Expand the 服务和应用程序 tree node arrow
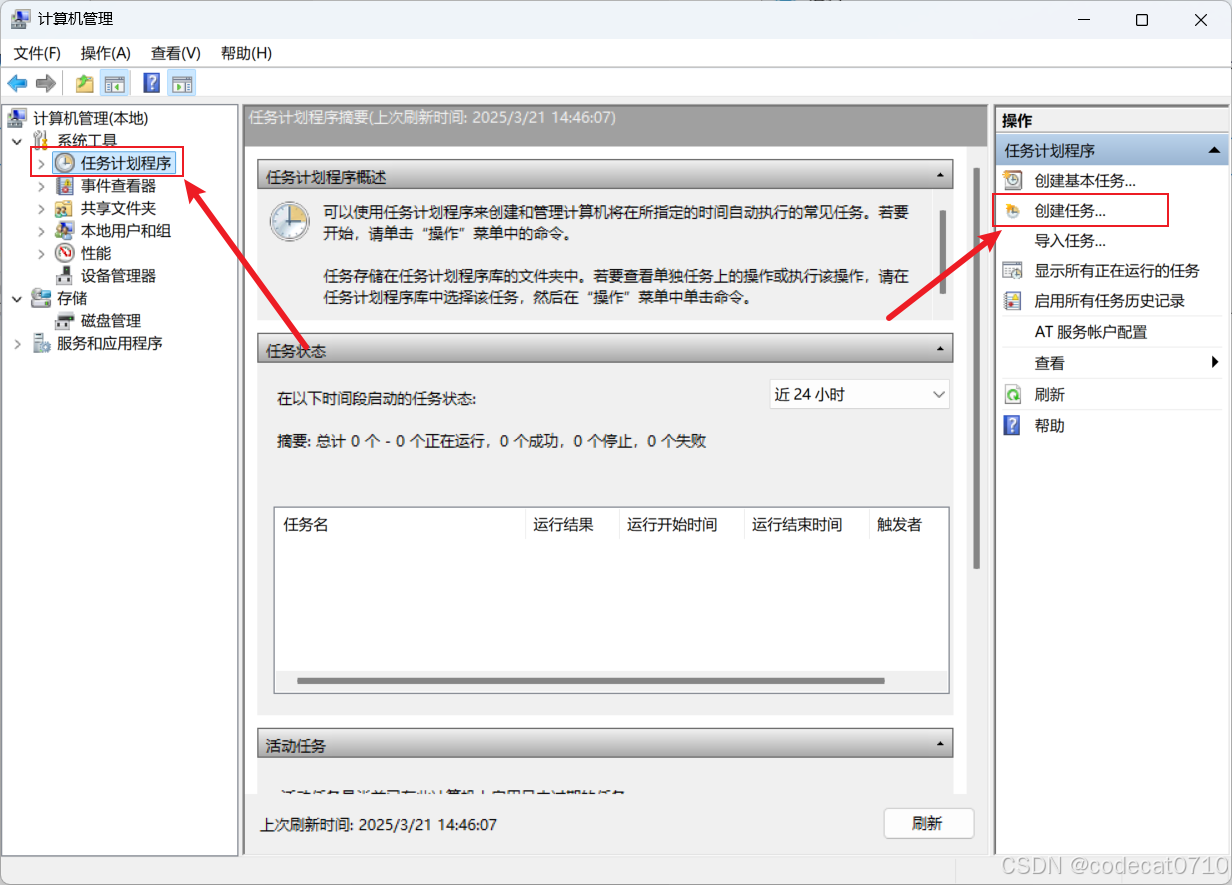 coord(17,343)
